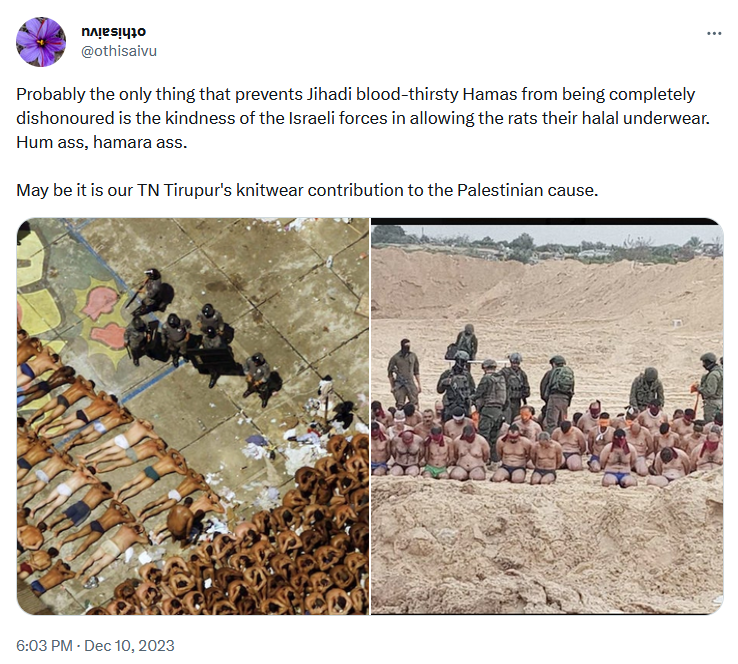Open the left aerial-view photo
Viewport: 738px width, 664px height.
coord(192,416)
